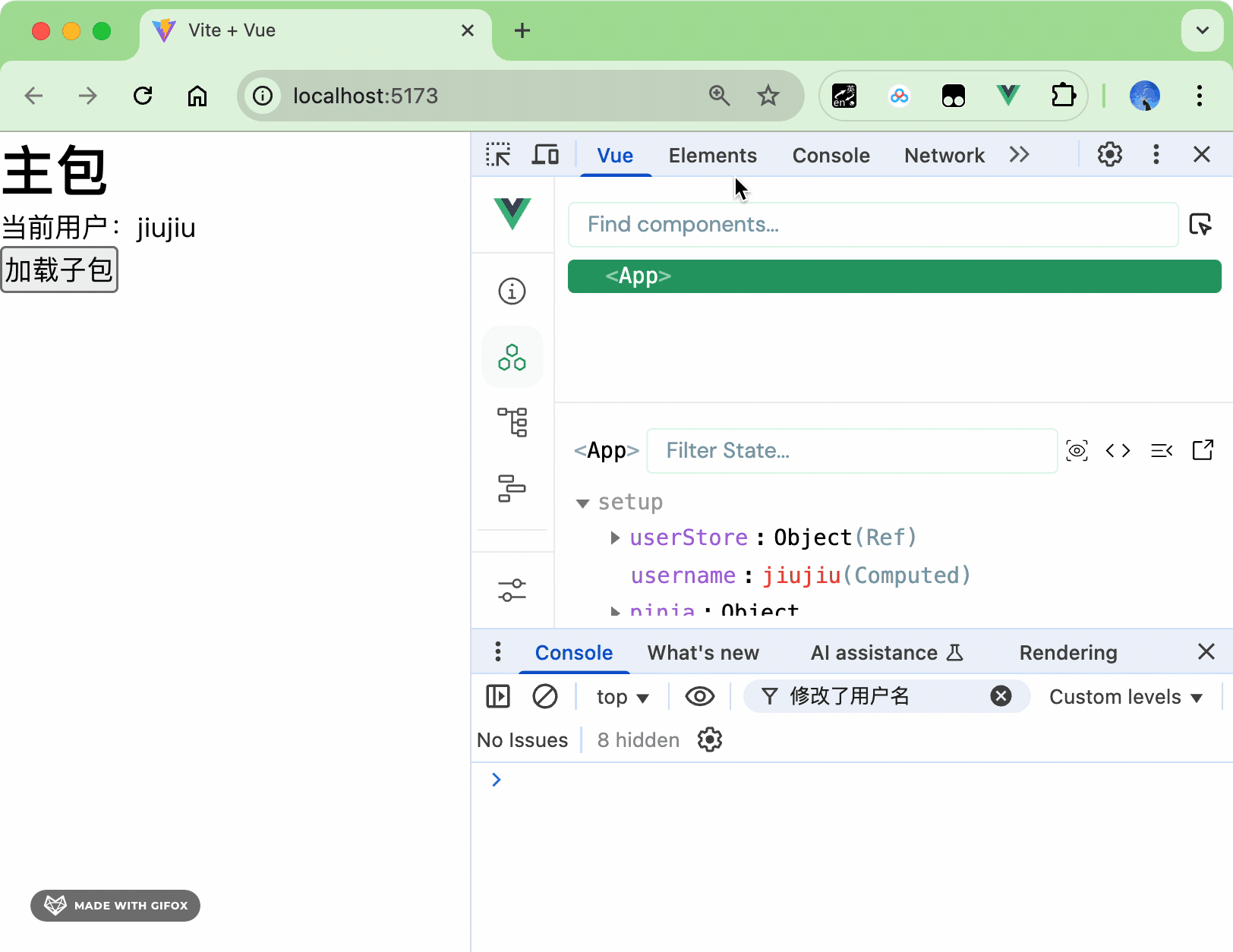Reload the current page

click(143, 96)
